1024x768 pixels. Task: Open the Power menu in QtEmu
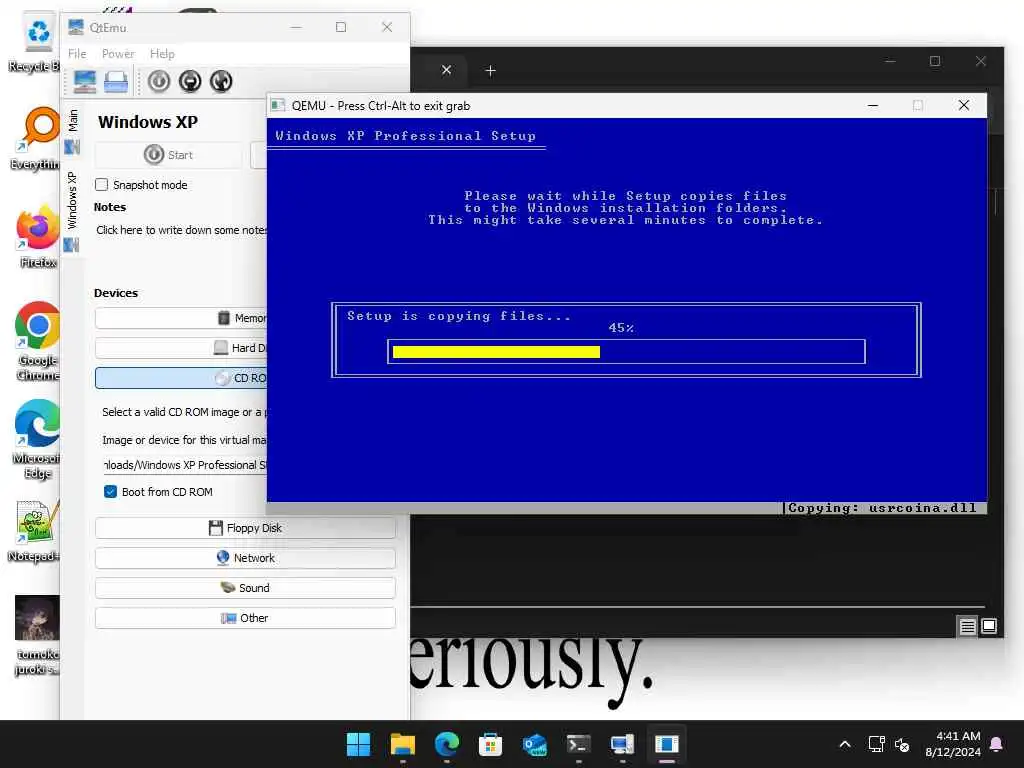[118, 54]
